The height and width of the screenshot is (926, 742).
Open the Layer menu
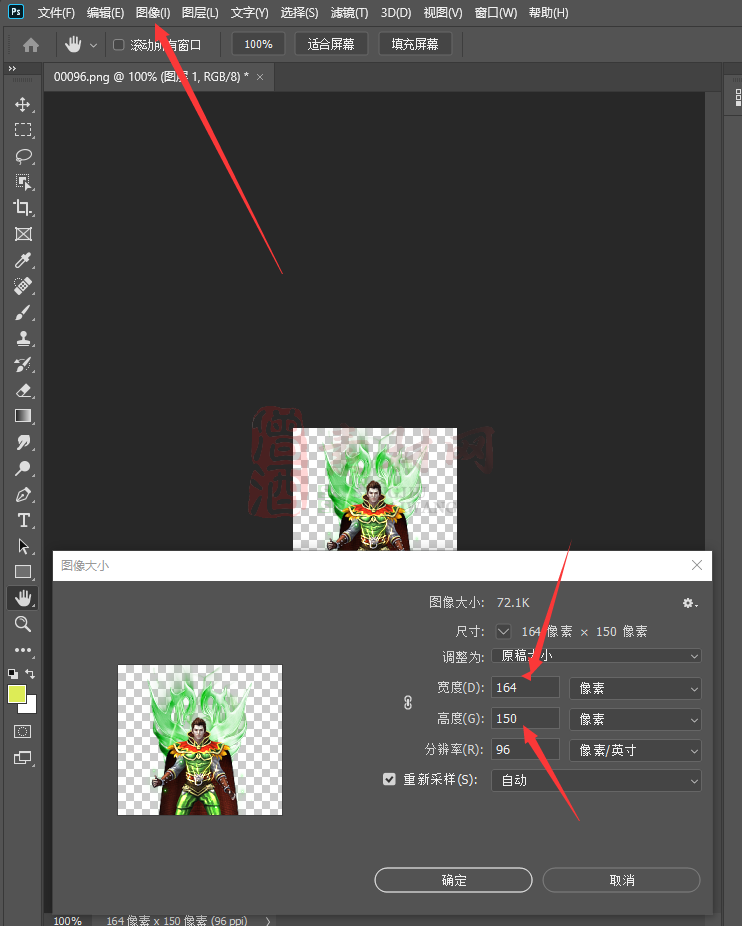tap(200, 12)
